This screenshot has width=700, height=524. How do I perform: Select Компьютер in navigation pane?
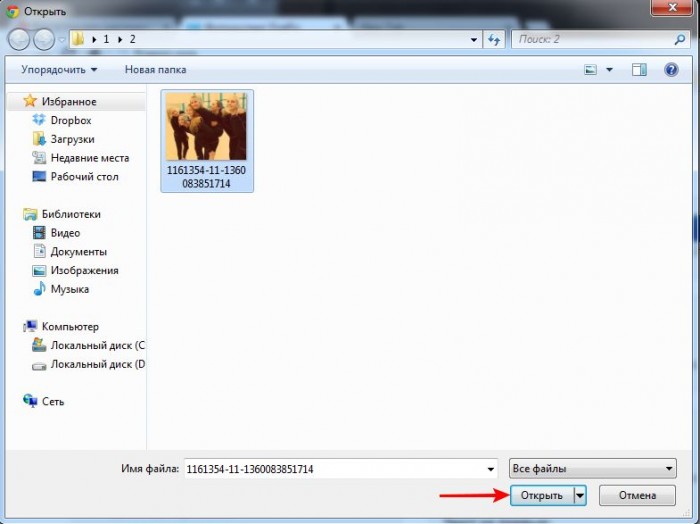(x=70, y=327)
